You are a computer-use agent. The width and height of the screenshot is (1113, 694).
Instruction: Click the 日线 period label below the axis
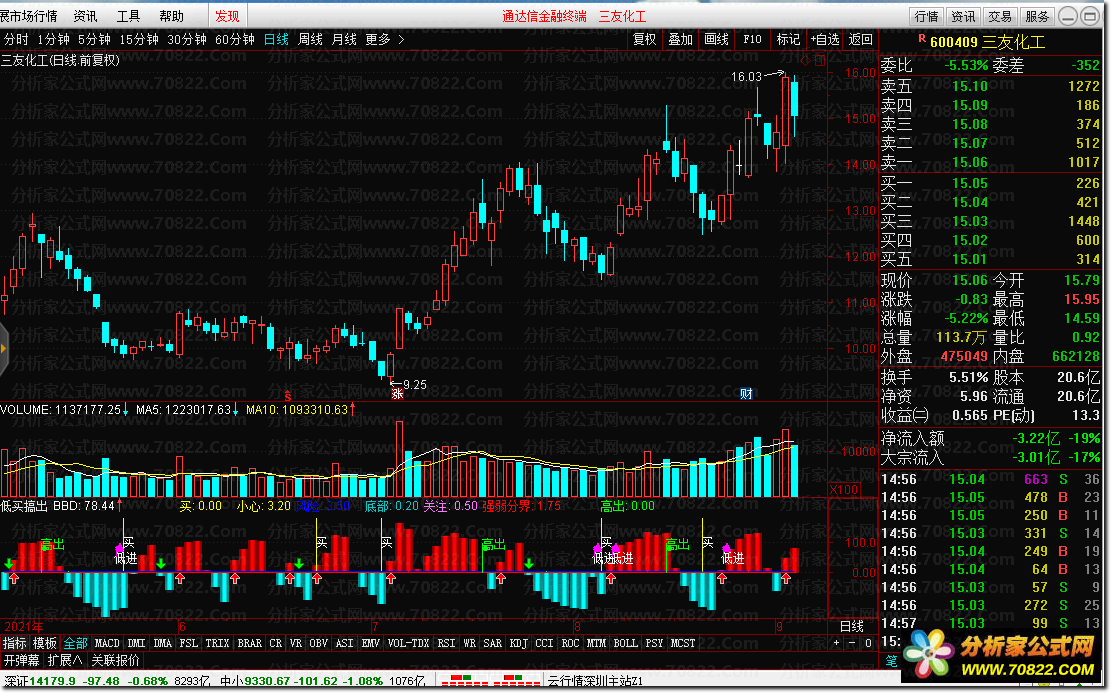click(x=852, y=626)
